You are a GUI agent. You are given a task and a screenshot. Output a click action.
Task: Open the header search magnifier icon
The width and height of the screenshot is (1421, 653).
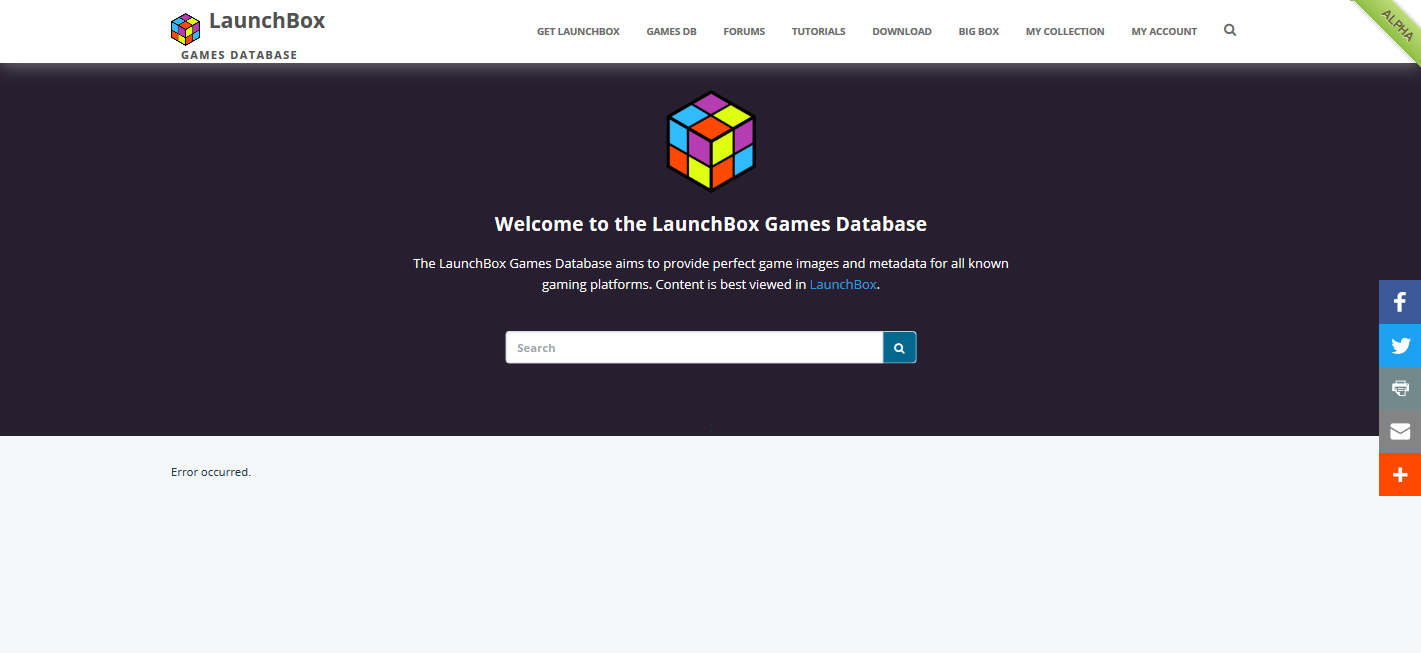1230,30
